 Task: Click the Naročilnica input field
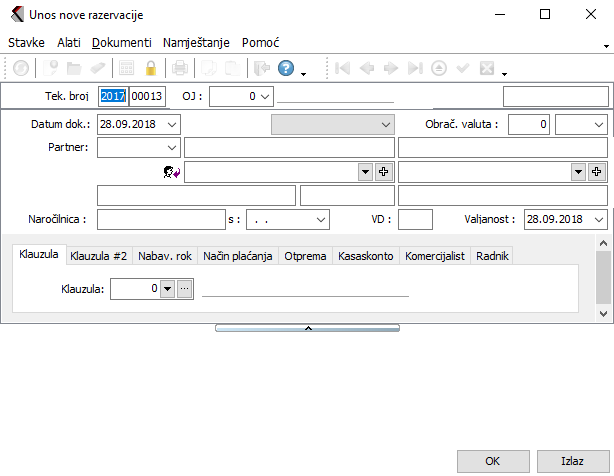pyautogui.click(x=161, y=219)
